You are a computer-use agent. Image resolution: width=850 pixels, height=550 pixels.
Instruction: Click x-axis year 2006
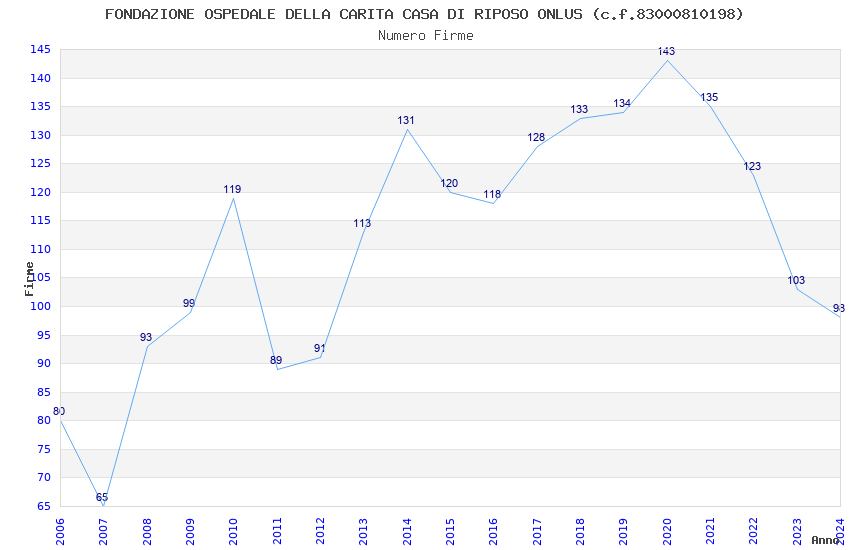pyautogui.click(x=60, y=531)
